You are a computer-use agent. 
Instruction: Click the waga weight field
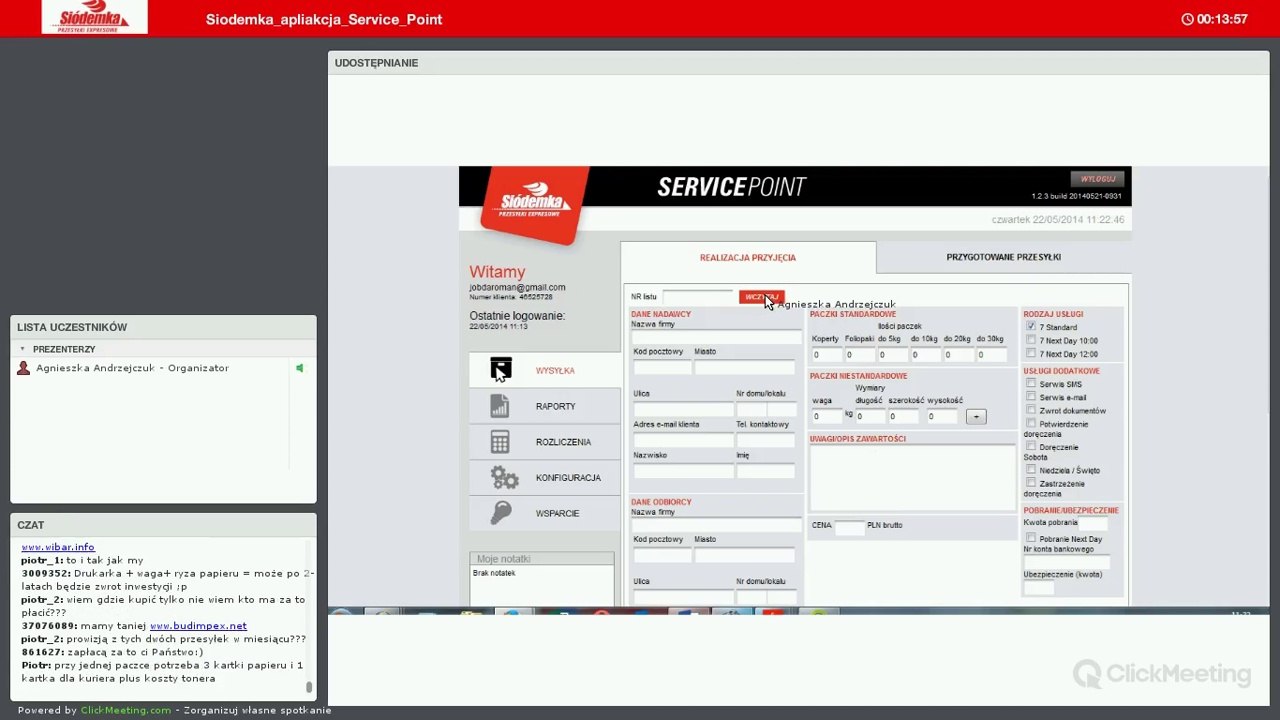coord(827,416)
